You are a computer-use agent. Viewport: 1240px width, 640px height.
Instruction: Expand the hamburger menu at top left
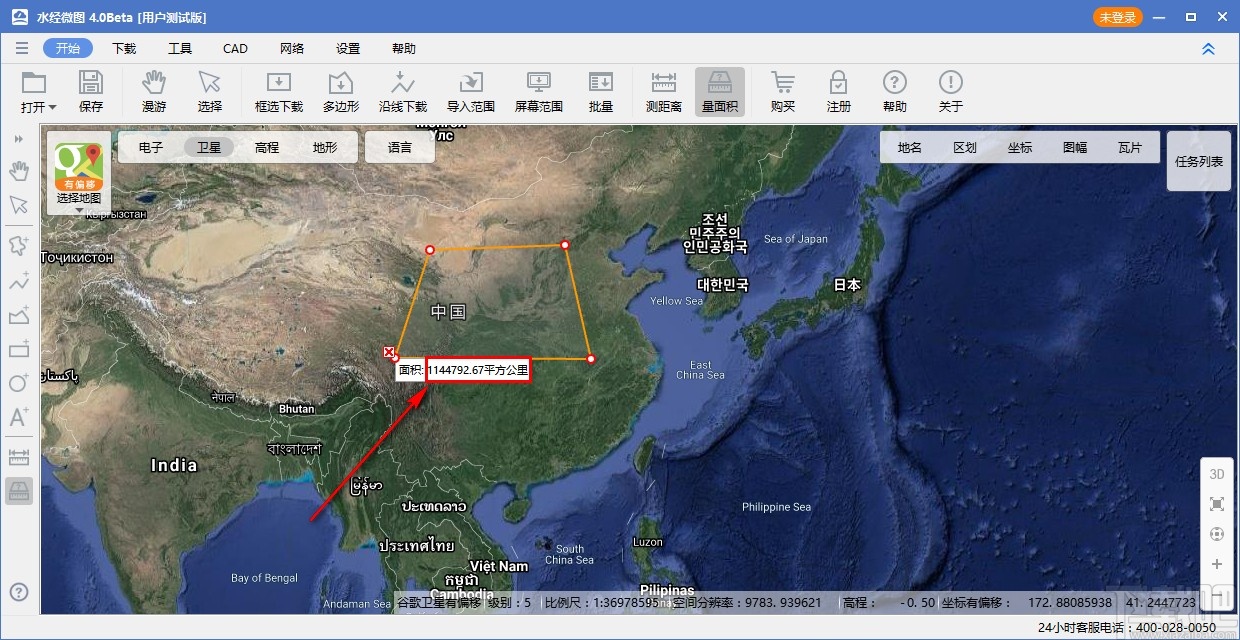coord(21,47)
